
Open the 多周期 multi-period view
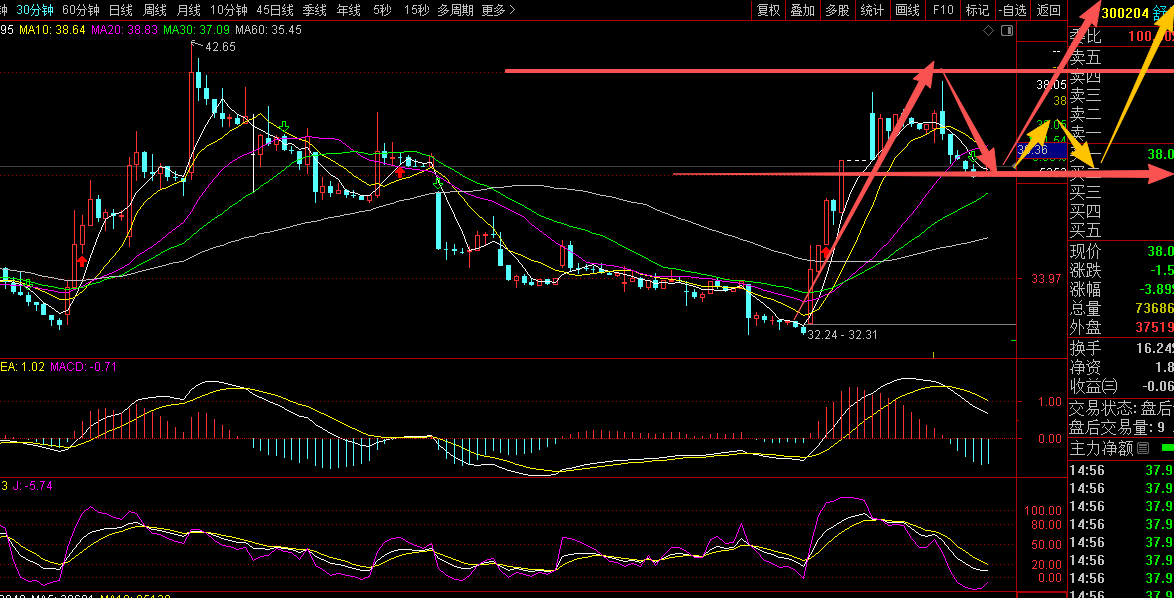(455, 10)
